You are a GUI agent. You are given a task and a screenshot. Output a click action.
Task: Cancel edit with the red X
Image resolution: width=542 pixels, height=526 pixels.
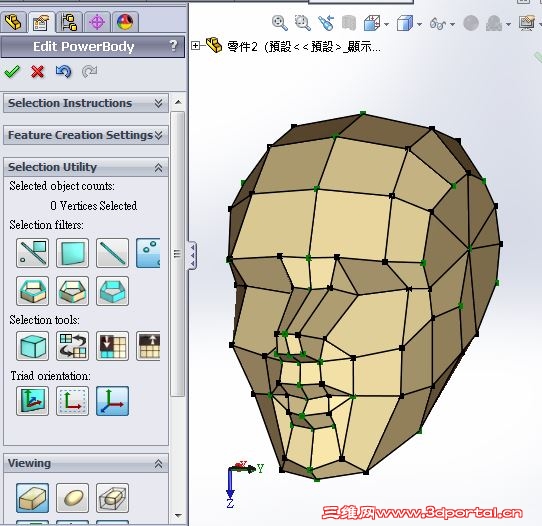pyautogui.click(x=38, y=72)
